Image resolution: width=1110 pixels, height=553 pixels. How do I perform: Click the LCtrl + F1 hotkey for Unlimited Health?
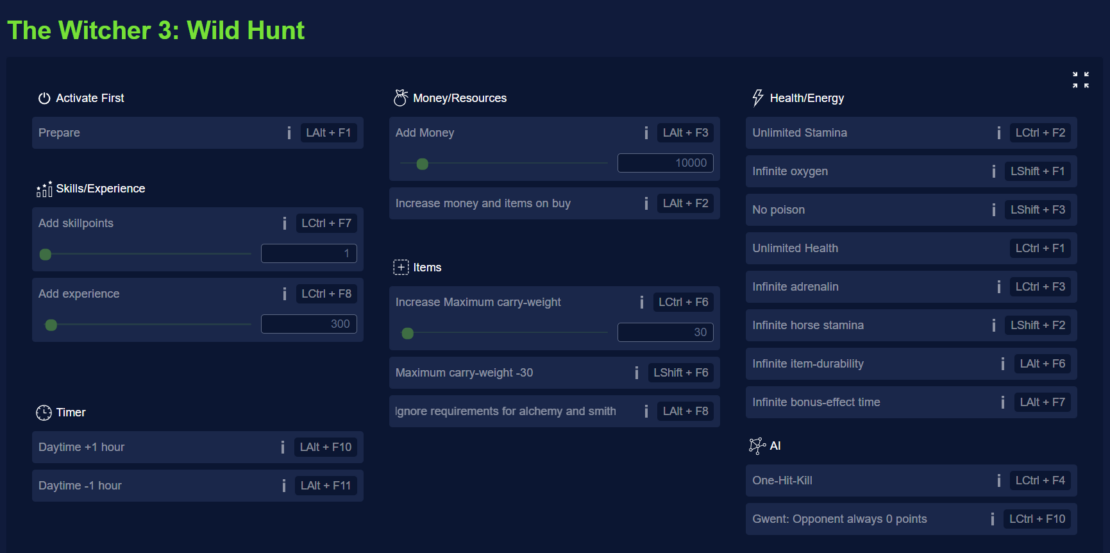click(x=1041, y=249)
